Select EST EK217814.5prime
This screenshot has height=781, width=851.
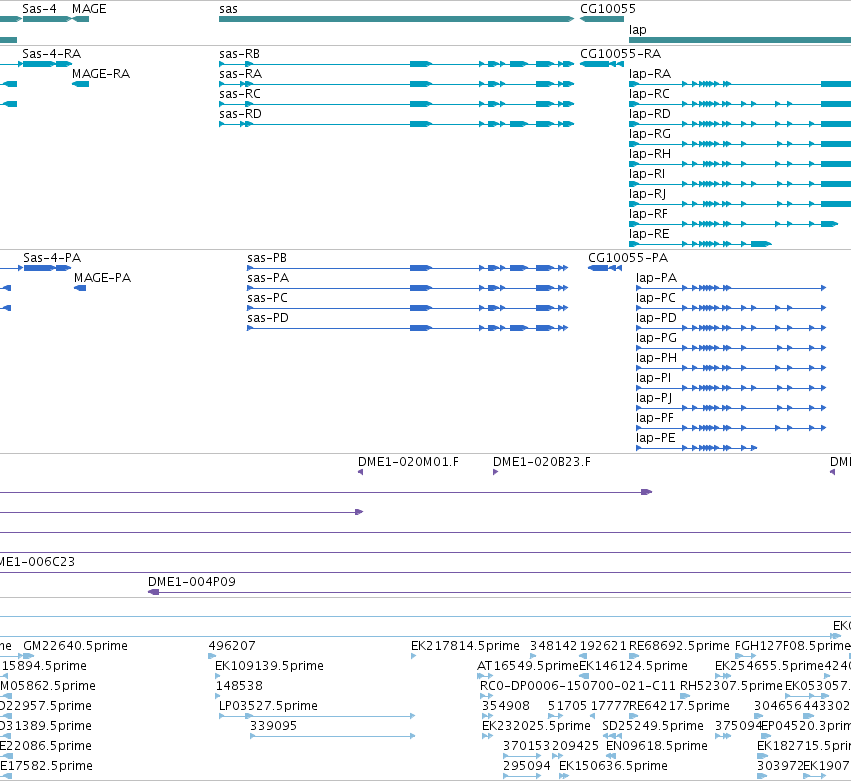coord(465,646)
